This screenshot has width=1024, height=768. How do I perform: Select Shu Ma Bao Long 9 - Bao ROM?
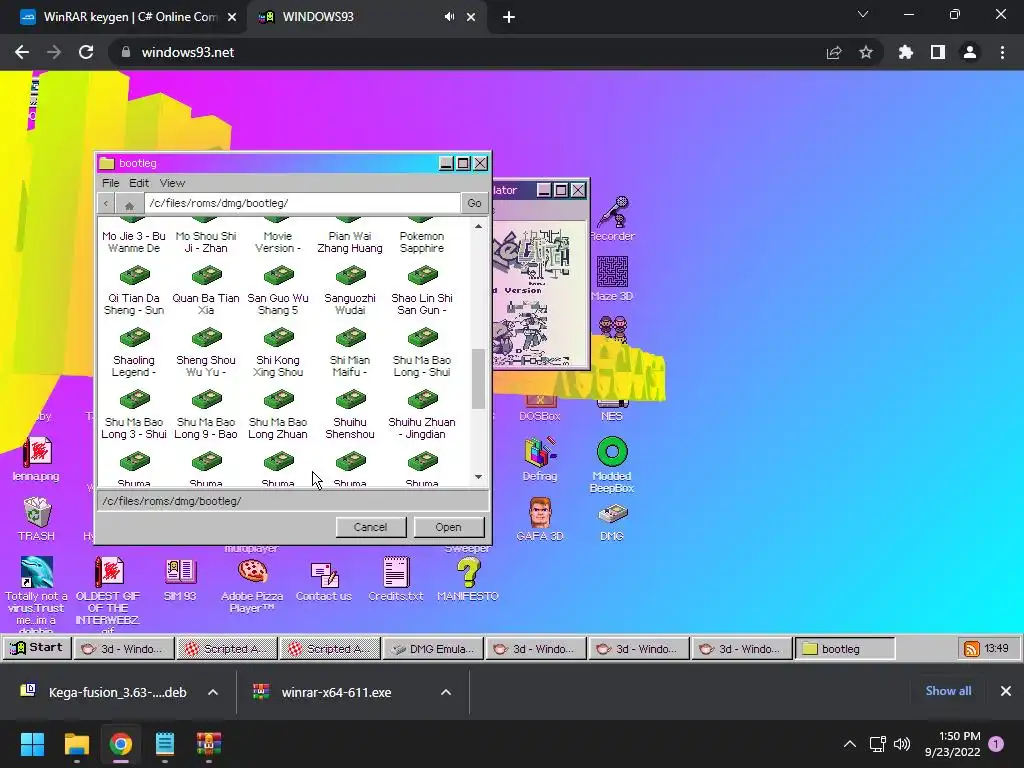tap(206, 414)
